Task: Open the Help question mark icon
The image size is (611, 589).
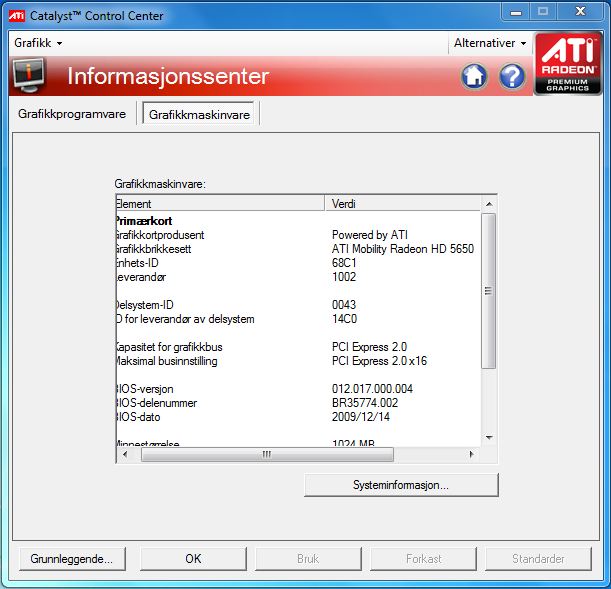Action: (512, 76)
